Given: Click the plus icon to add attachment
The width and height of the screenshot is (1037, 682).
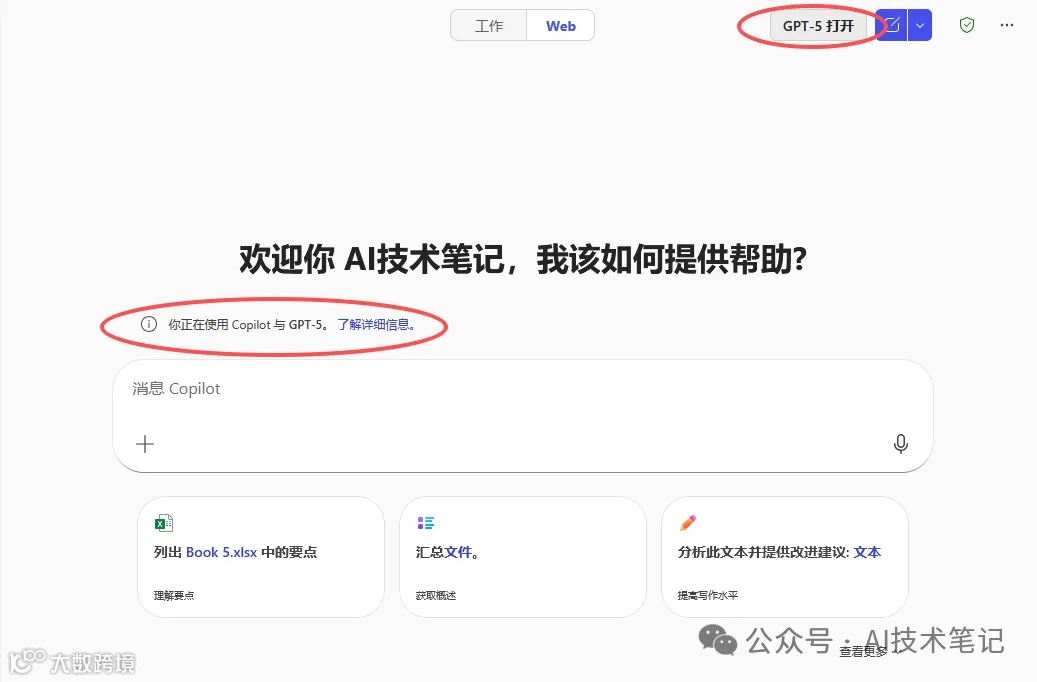Looking at the screenshot, I should (x=145, y=444).
